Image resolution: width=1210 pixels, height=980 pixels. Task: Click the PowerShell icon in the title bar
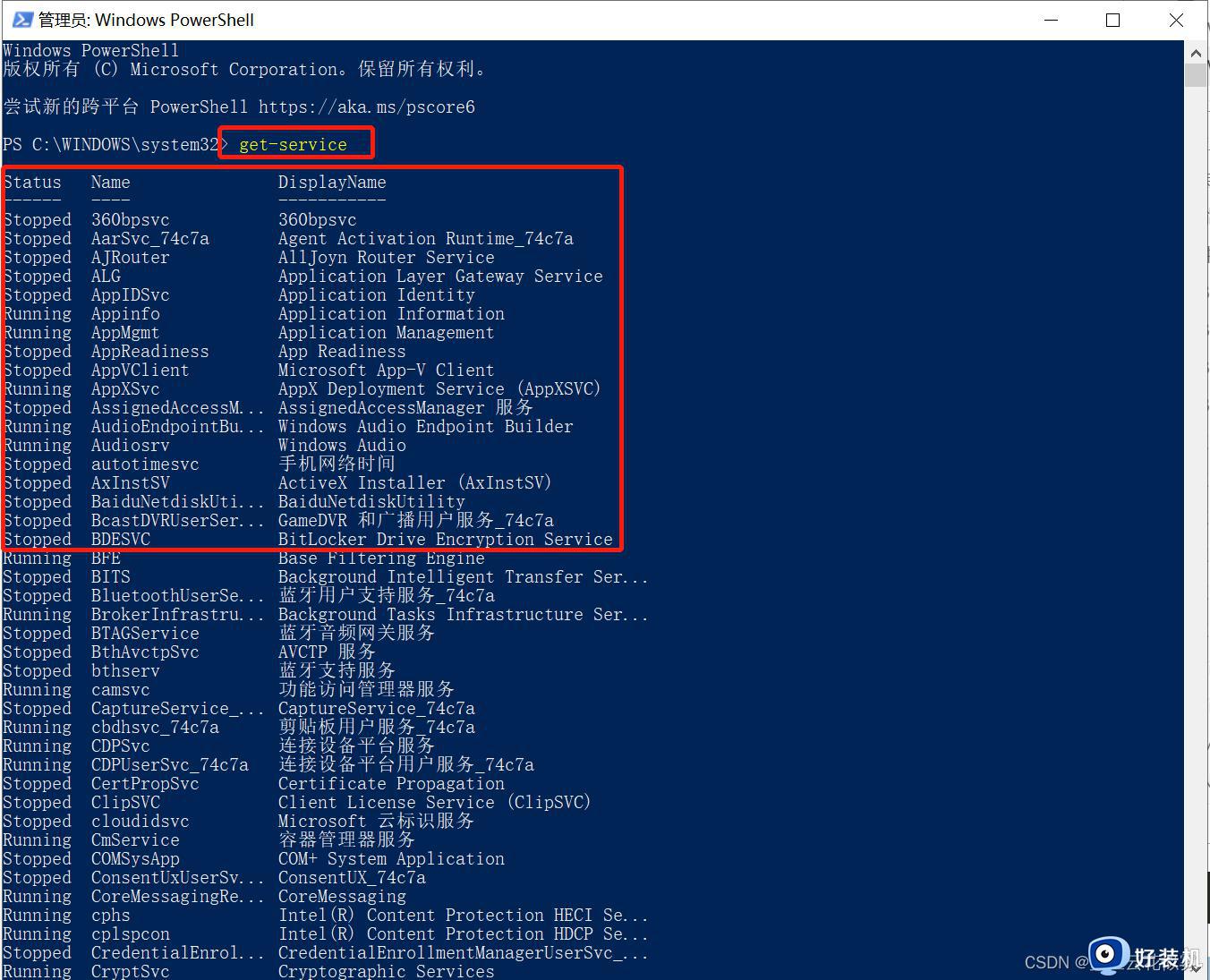pyautogui.click(x=22, y=20)
